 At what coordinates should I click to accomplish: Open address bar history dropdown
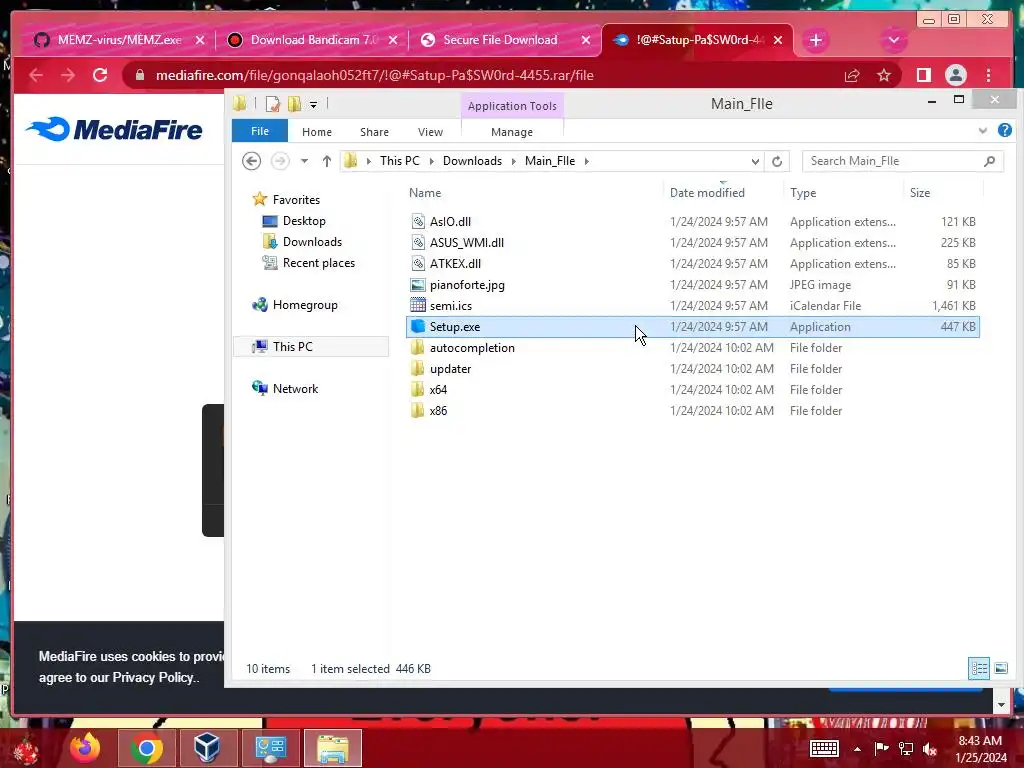pos(755,161)
